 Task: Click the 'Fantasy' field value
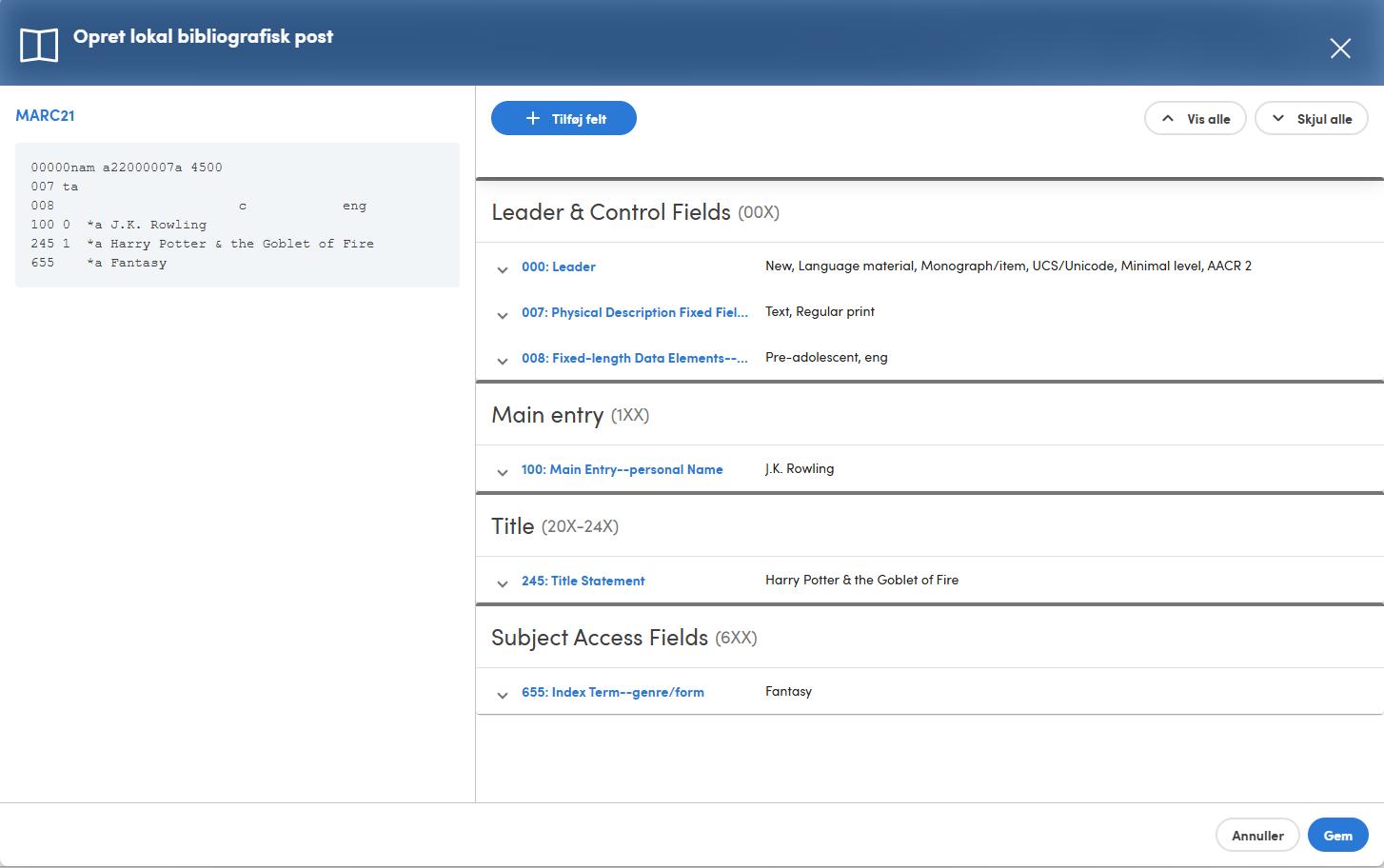click(788, 691)
